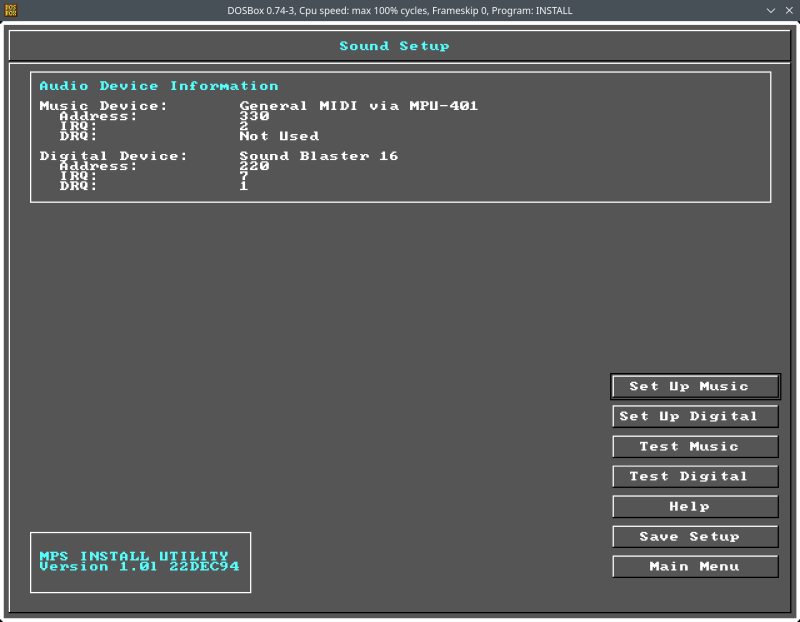Click the Sound Blaster 16 entry
Screen dimensions: 800x622
(x=318, y=156)
